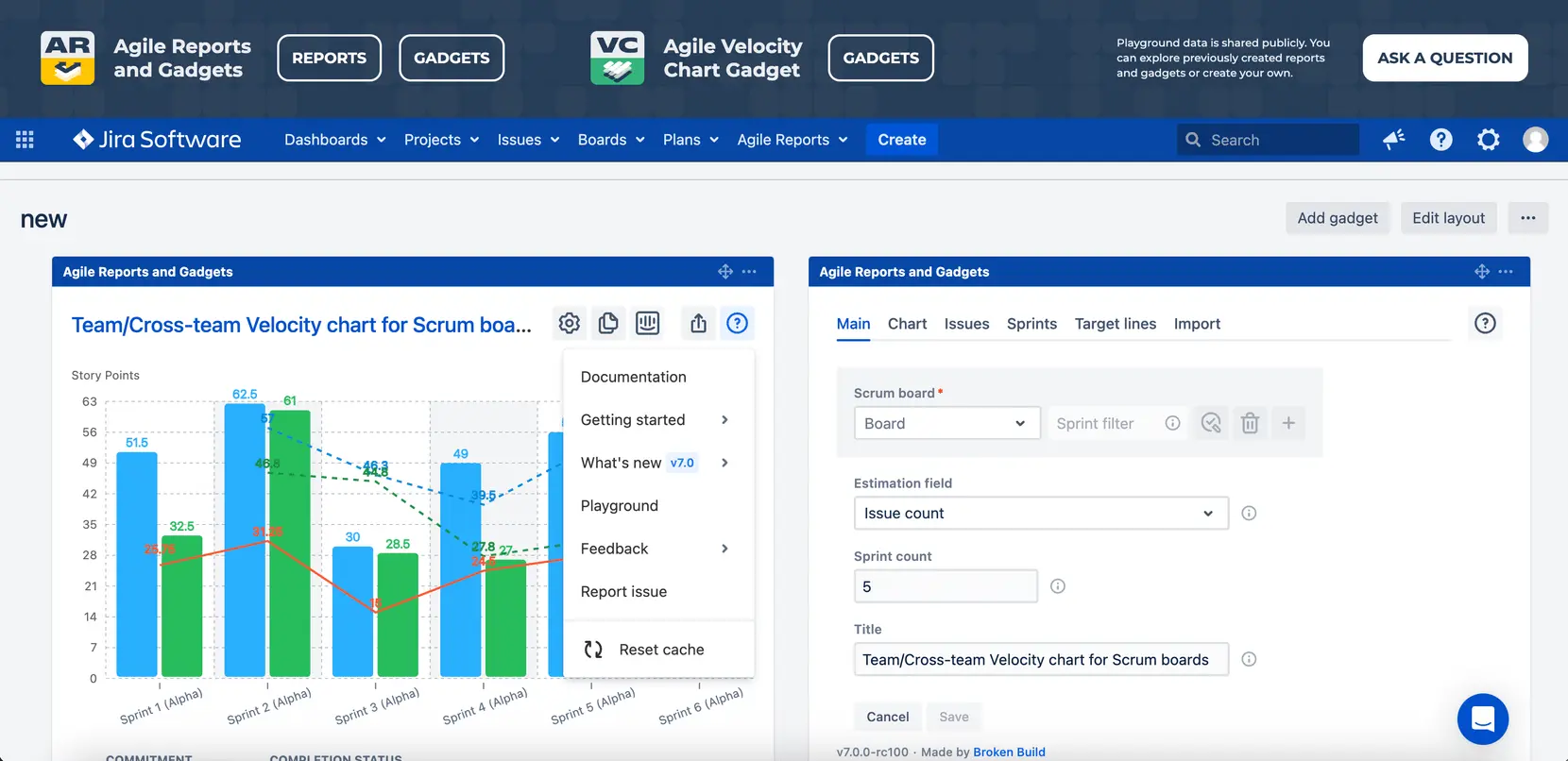Viewport: 1568px width, 761px height.
Task: Open the Jira app switcher grid icon
Action: (x=25, y=140)
